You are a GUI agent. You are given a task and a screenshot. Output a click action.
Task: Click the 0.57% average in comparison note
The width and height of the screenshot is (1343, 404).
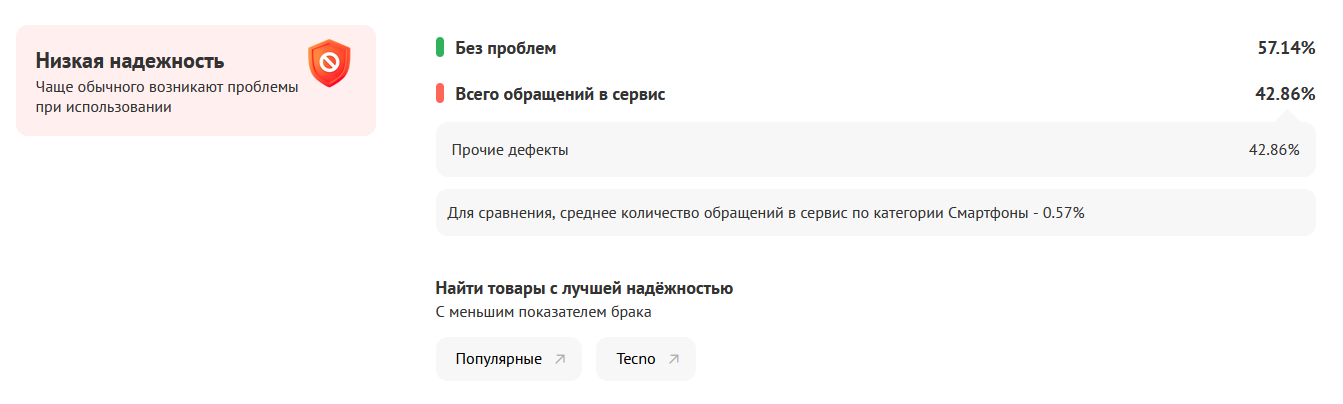point(1064,213)
